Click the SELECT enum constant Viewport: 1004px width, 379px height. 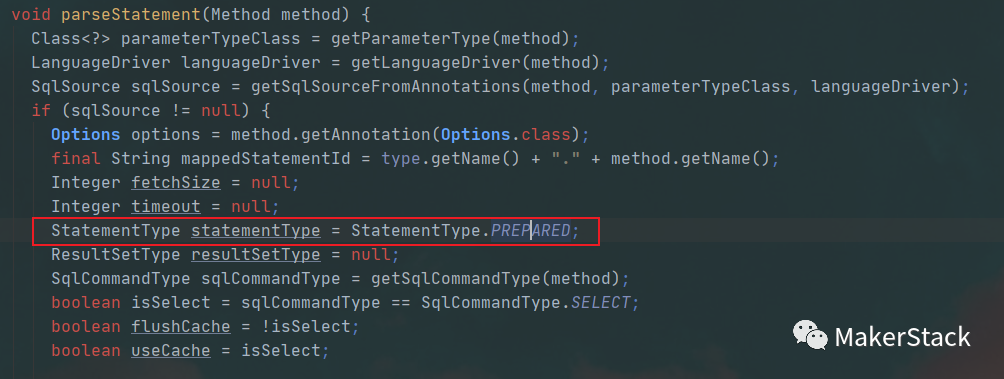(601, 303)
